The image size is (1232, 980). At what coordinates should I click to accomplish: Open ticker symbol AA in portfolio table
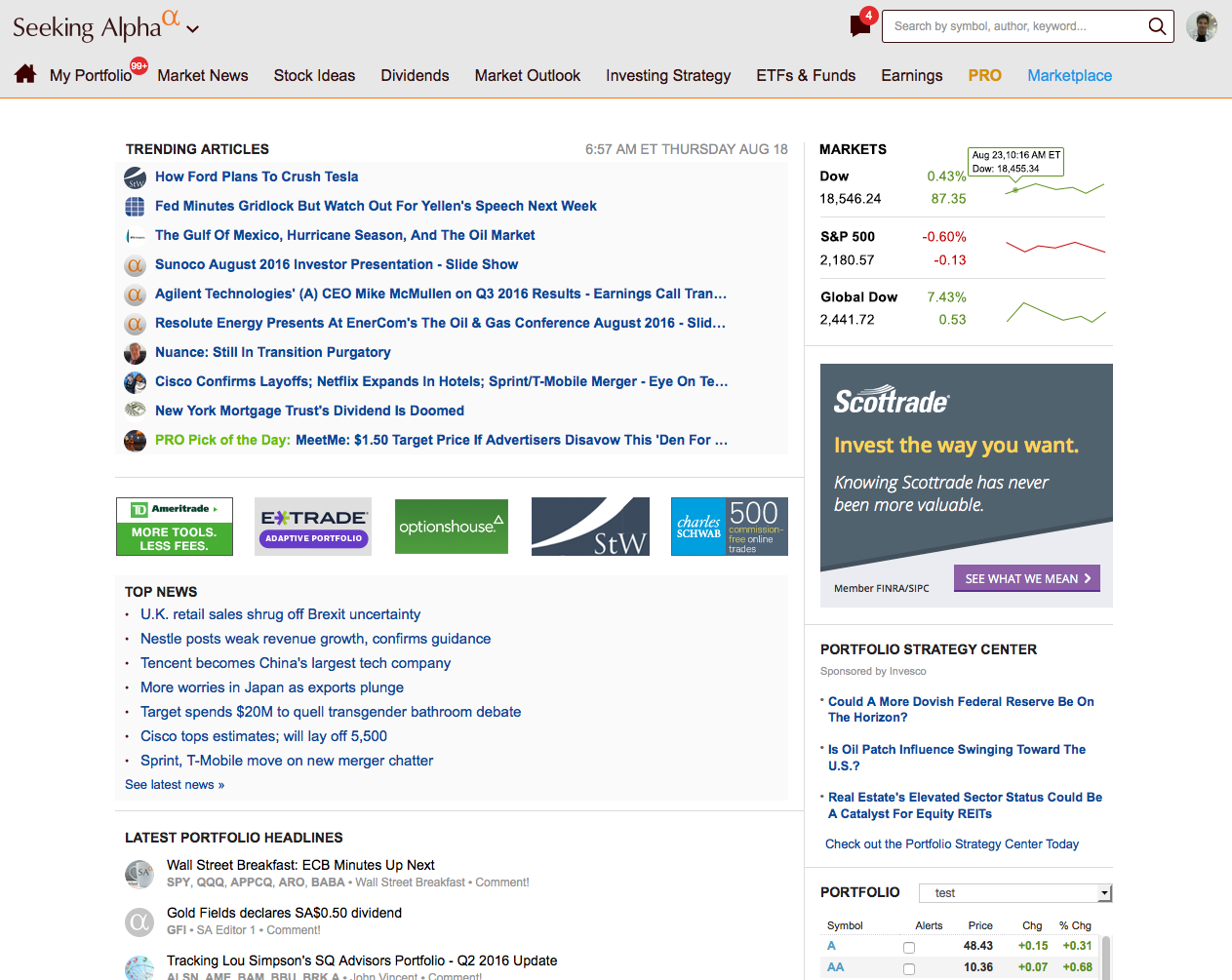(x=836, y=967)
